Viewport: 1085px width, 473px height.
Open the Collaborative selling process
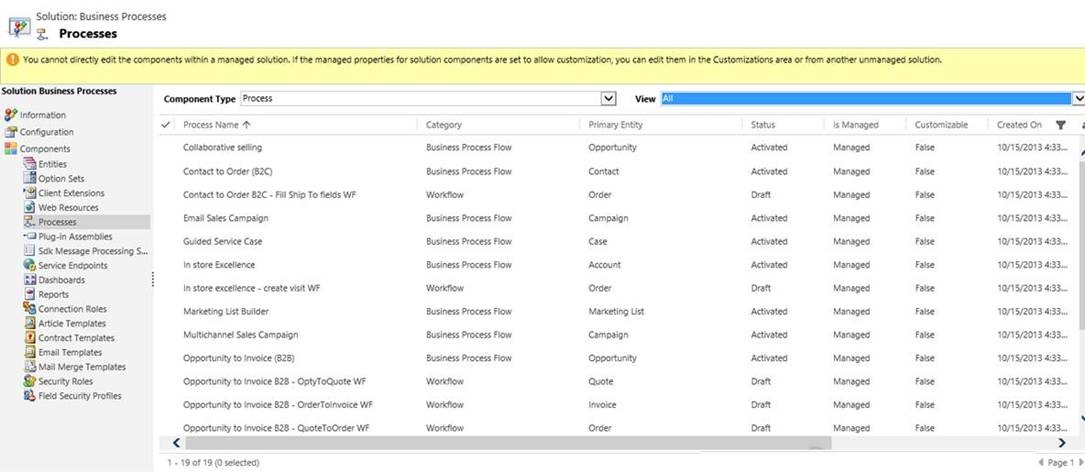click(x=222, y=148)
